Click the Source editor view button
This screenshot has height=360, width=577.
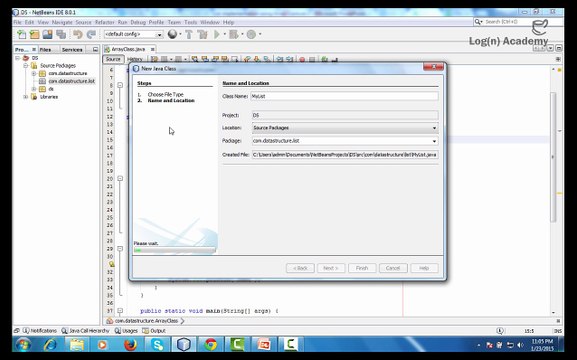point(113,59)
